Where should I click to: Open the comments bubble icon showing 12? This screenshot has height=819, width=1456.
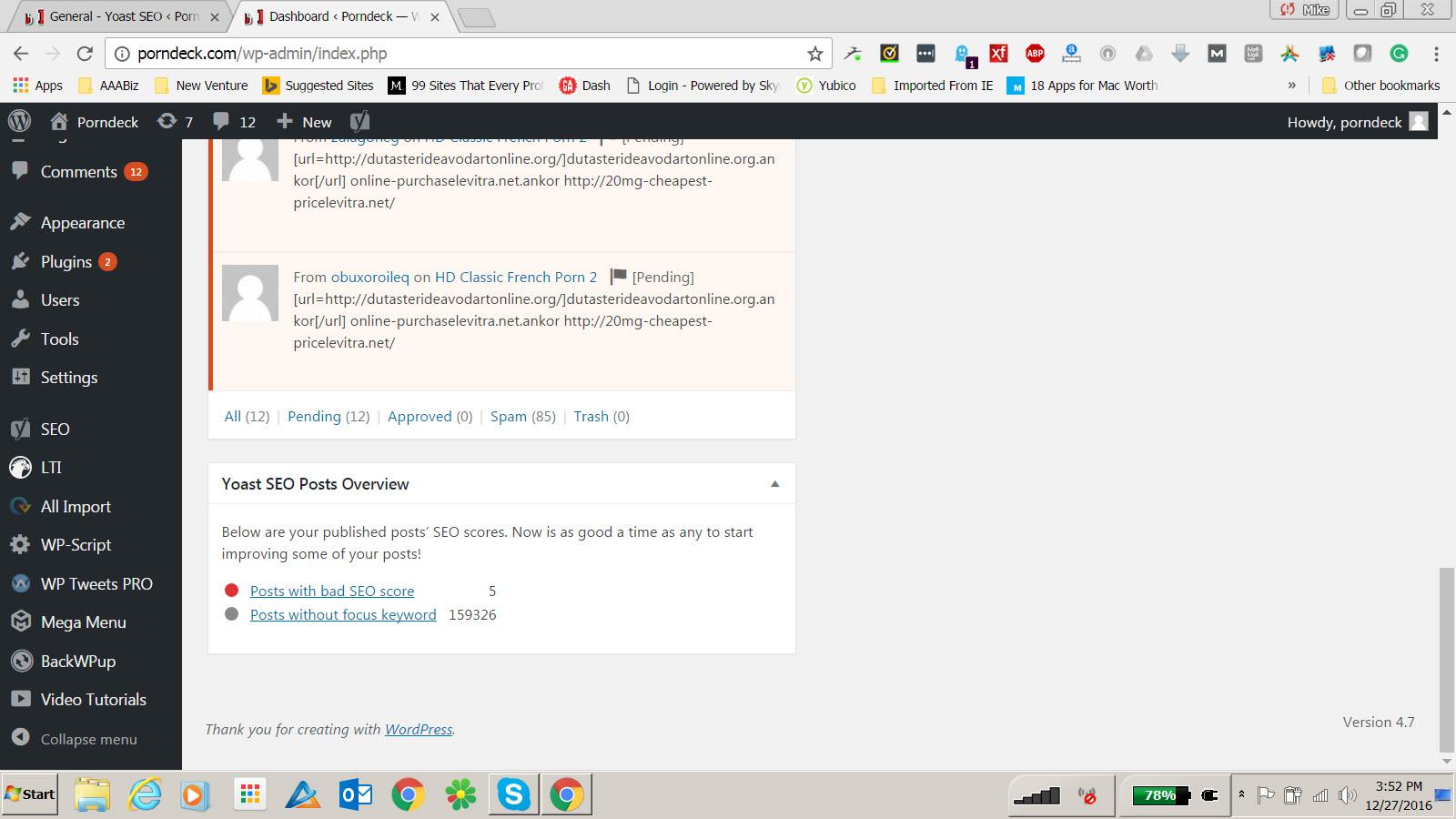click(234, 121)
